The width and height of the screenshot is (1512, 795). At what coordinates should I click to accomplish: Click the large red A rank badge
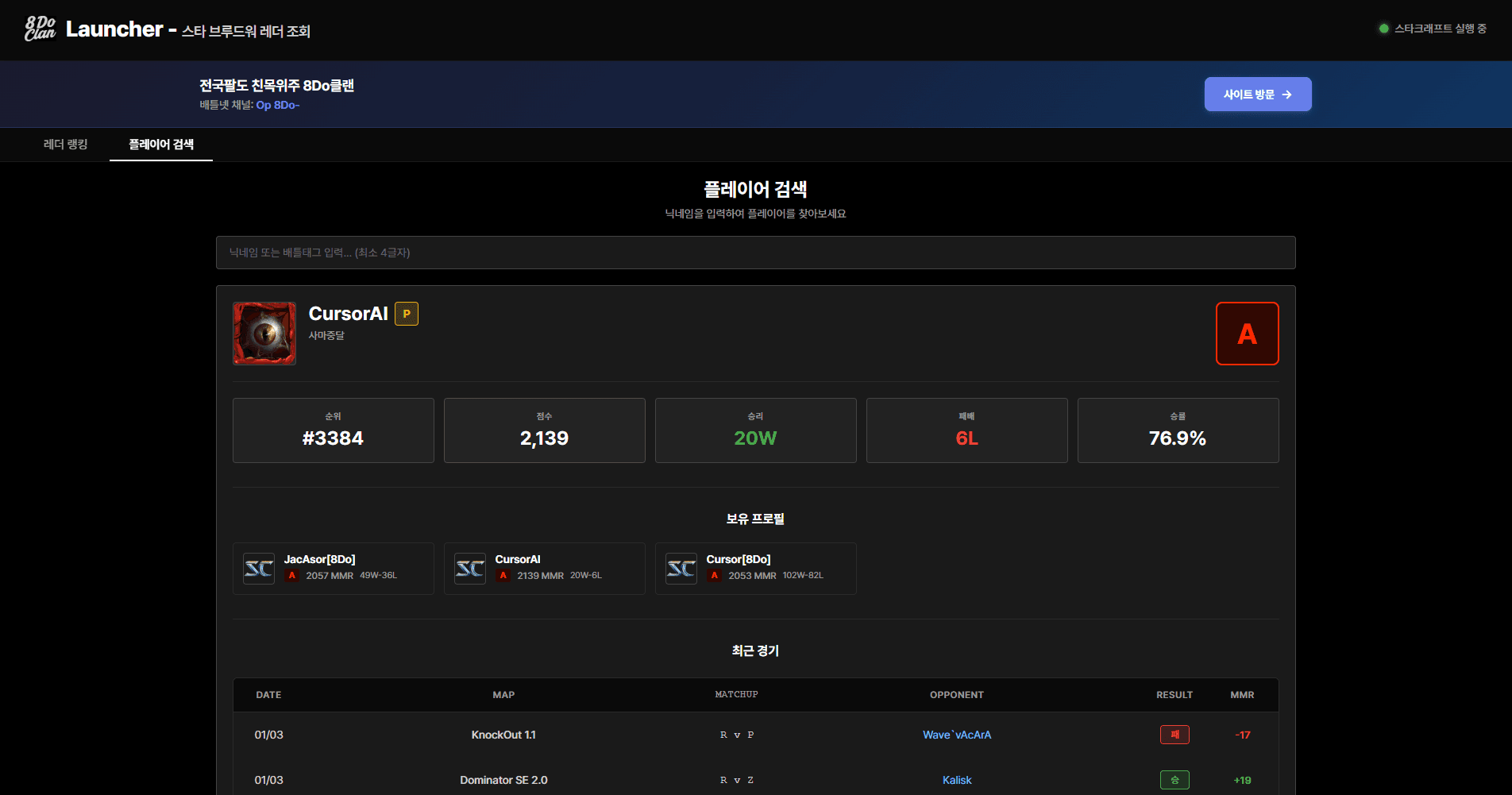coord(1247,334)
